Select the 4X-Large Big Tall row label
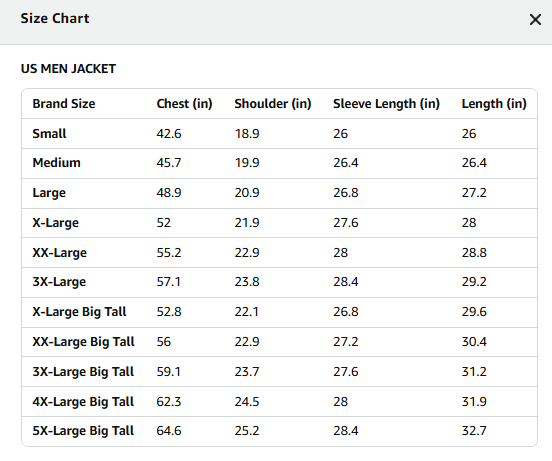Viewport: 552px width, 461px height. click(83, 402)
